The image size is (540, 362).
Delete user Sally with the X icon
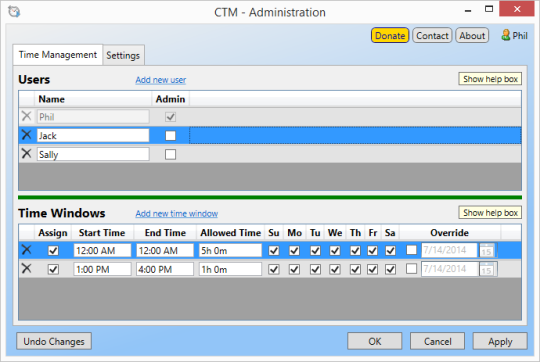click(26, 154)
